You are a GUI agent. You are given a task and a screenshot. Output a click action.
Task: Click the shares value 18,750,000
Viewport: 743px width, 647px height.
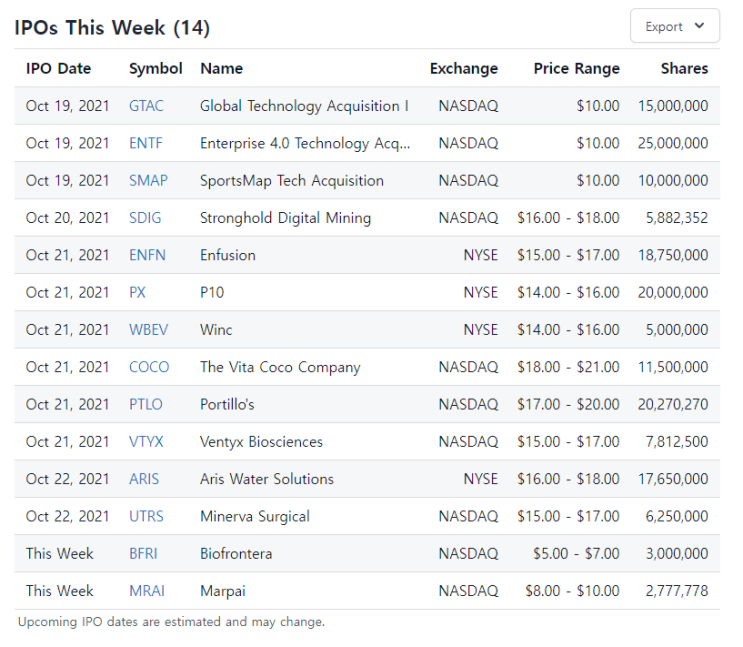(x=673, y=255)
